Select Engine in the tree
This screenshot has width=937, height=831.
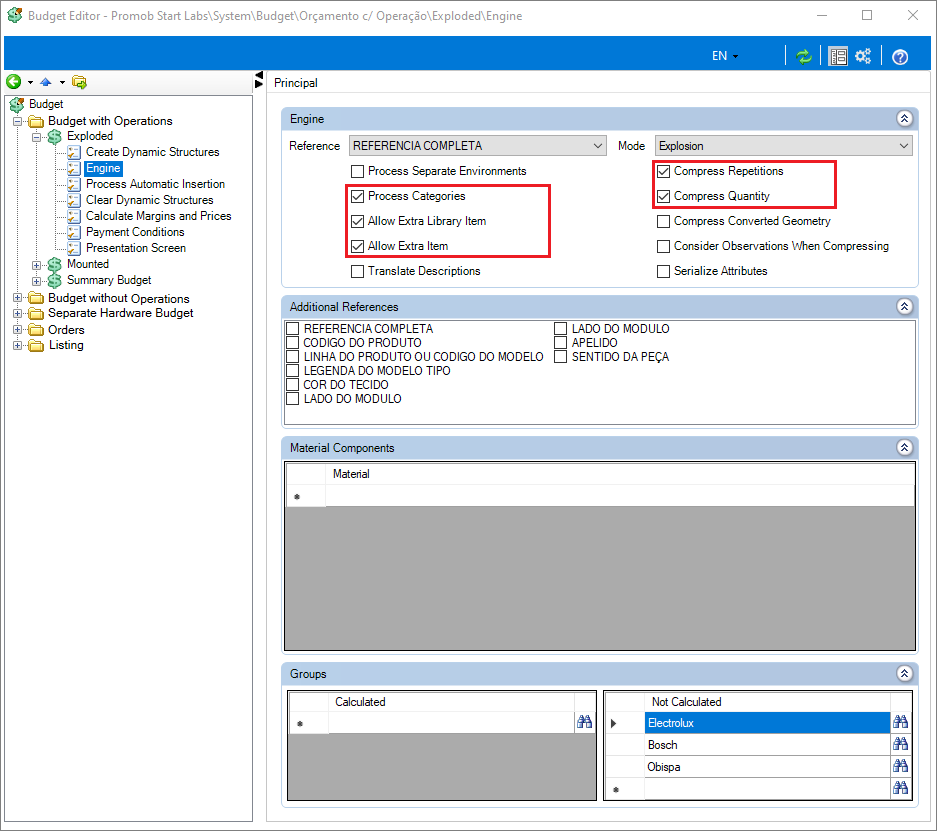tap(103, 168)
